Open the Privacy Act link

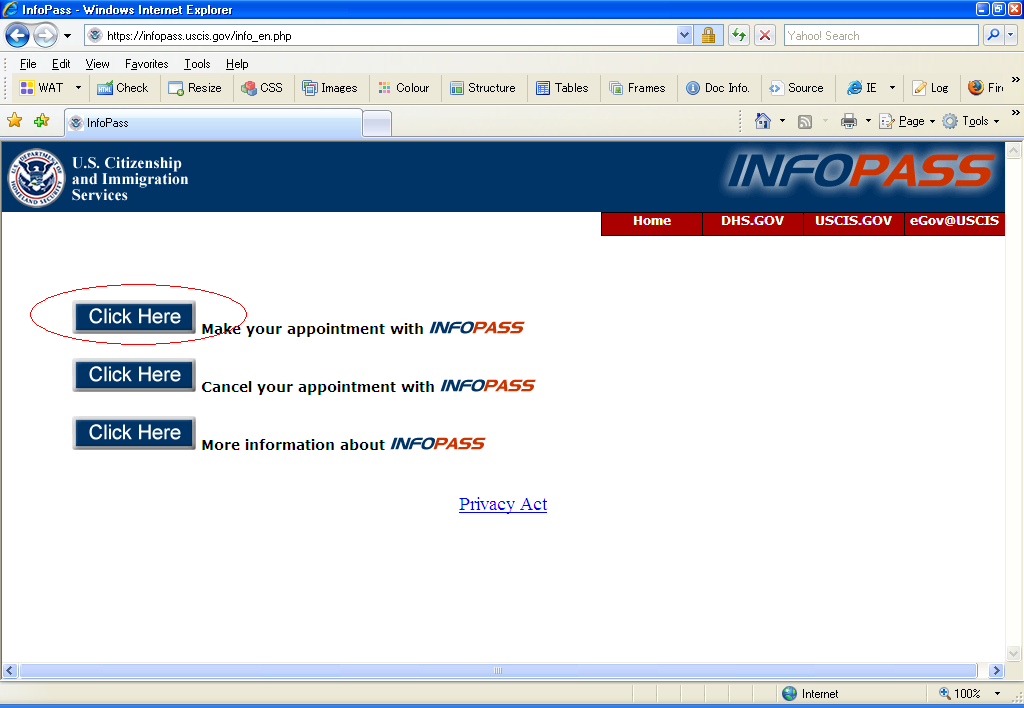tap(503, 504)
